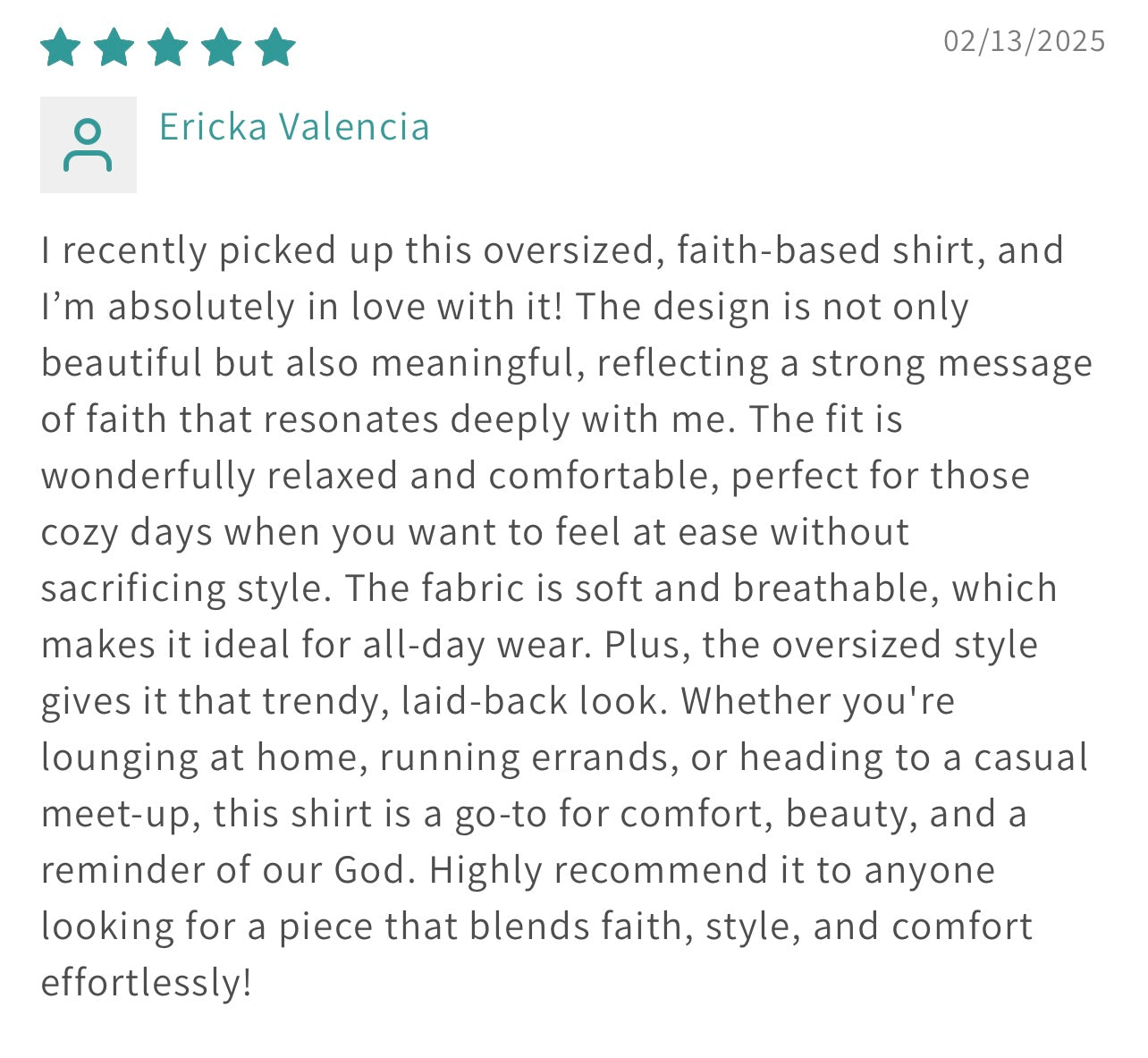Click the words "cozy days" in review
Image resolution: width=1148 pixels, height=1058 pixels.
pyautogui.click(x=127, y=532)
